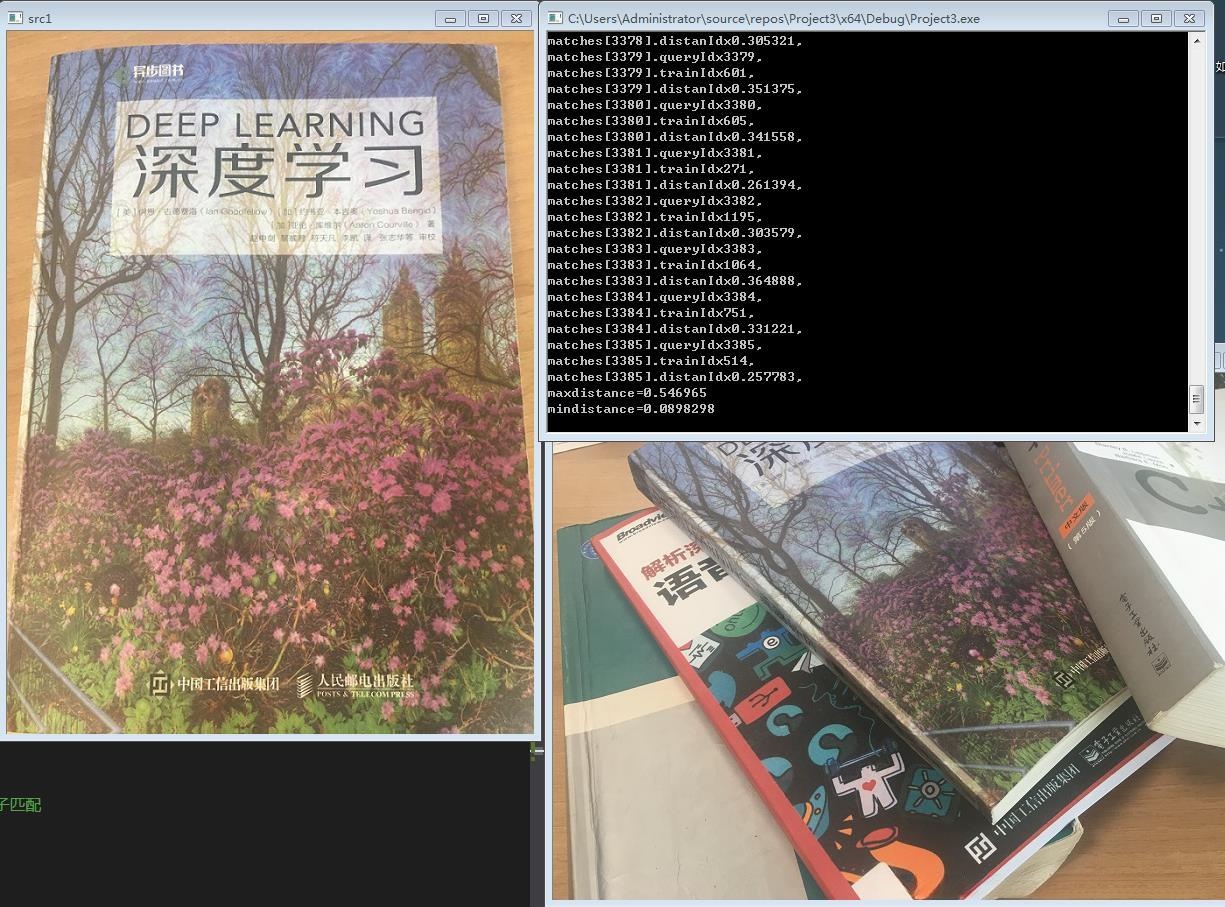Image resolution: width=1225 pixels, height=907 pixels.
Task: Click the console scrollbar down arrow
Action: tap(1196, 424)
